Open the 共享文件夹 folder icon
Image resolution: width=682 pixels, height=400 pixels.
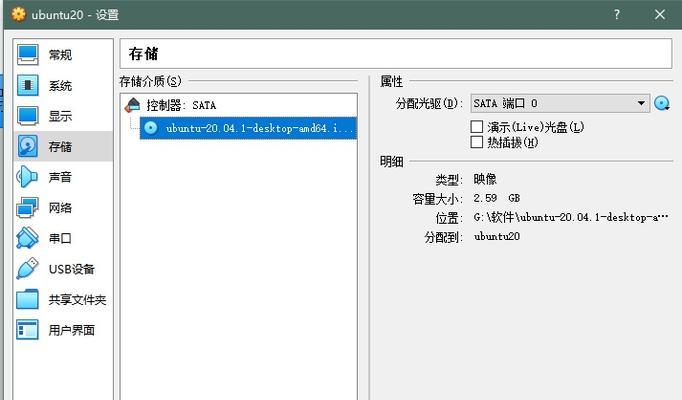(28, 299)
